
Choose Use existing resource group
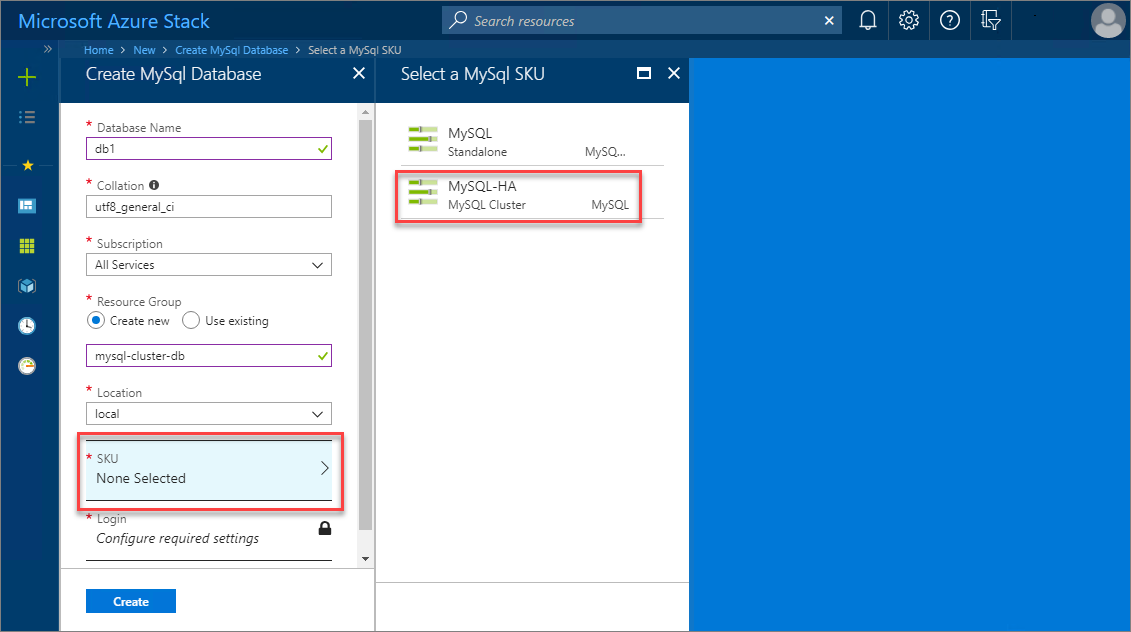coord(190,320)
